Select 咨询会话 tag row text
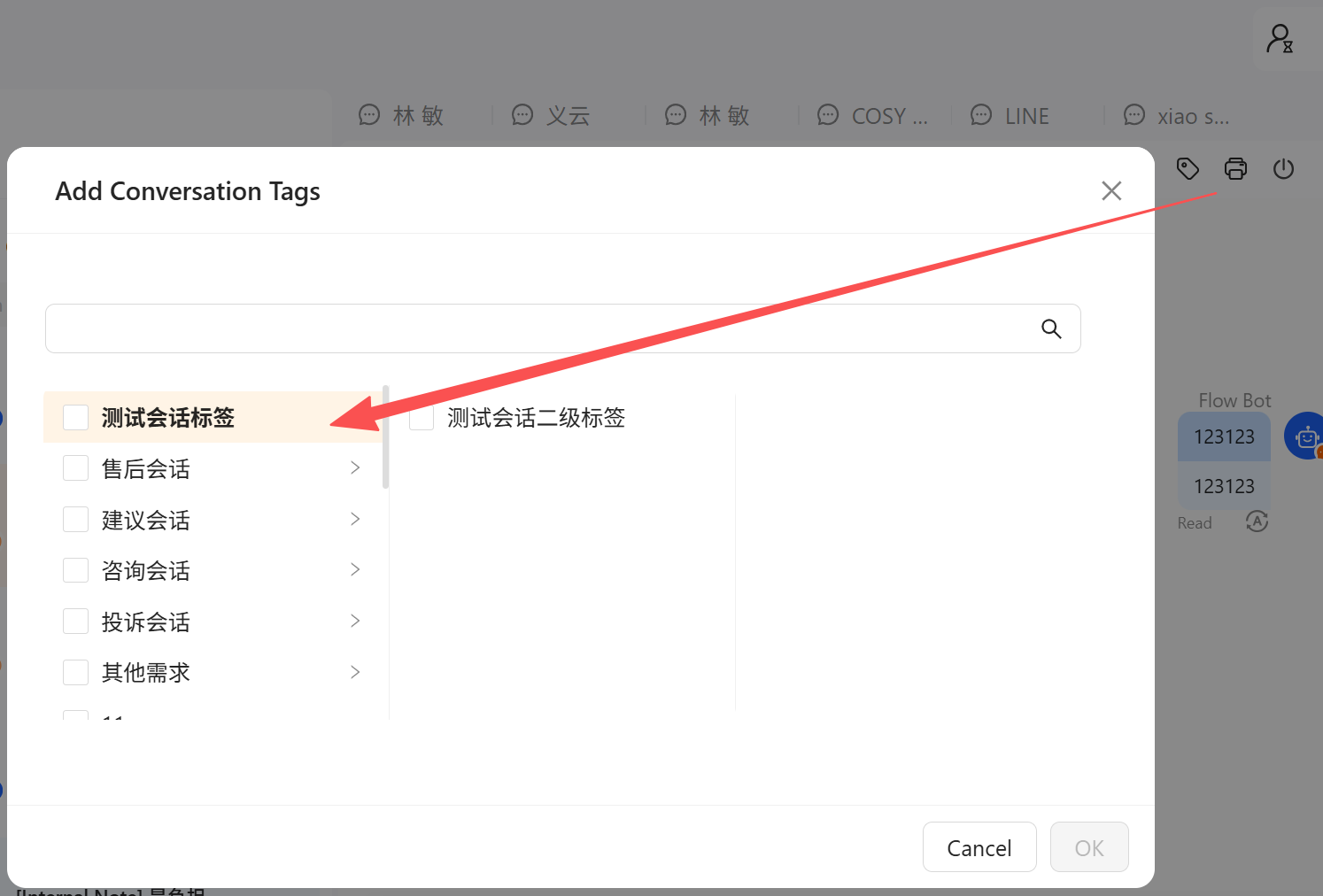Screen dimensions: 1323x896 146,570
